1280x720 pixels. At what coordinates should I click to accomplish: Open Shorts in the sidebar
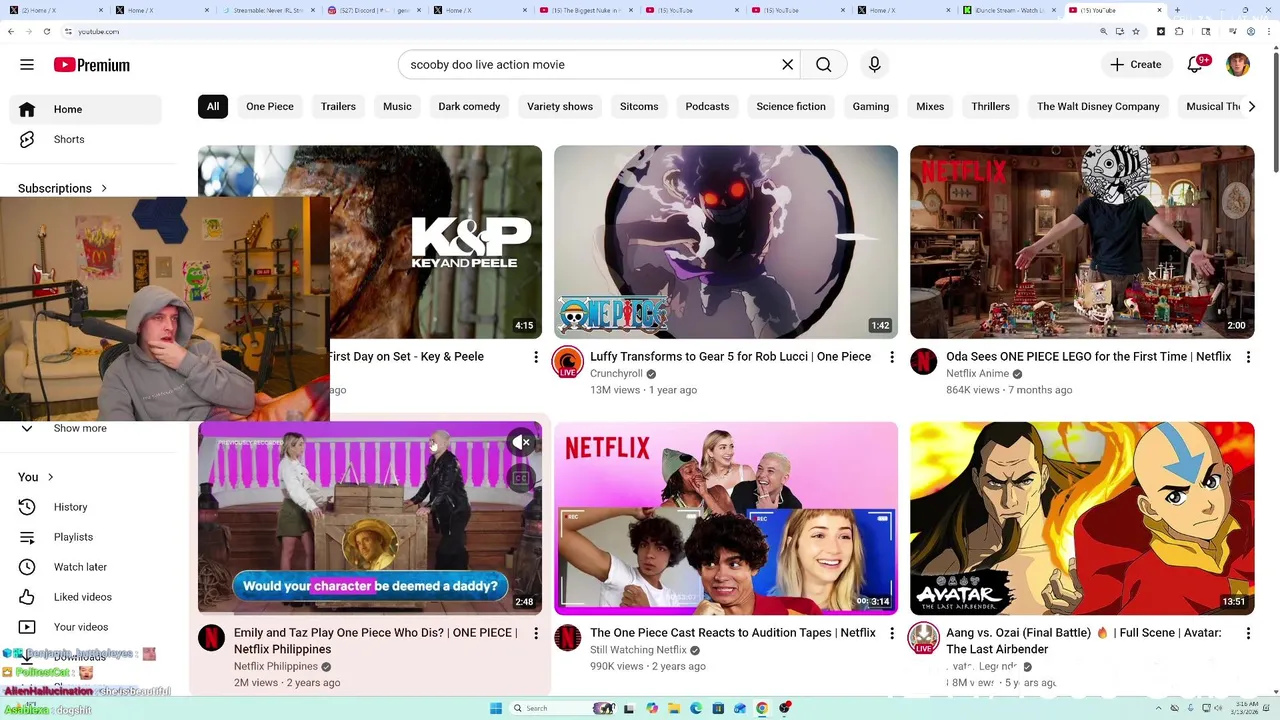tap(86, 139)
